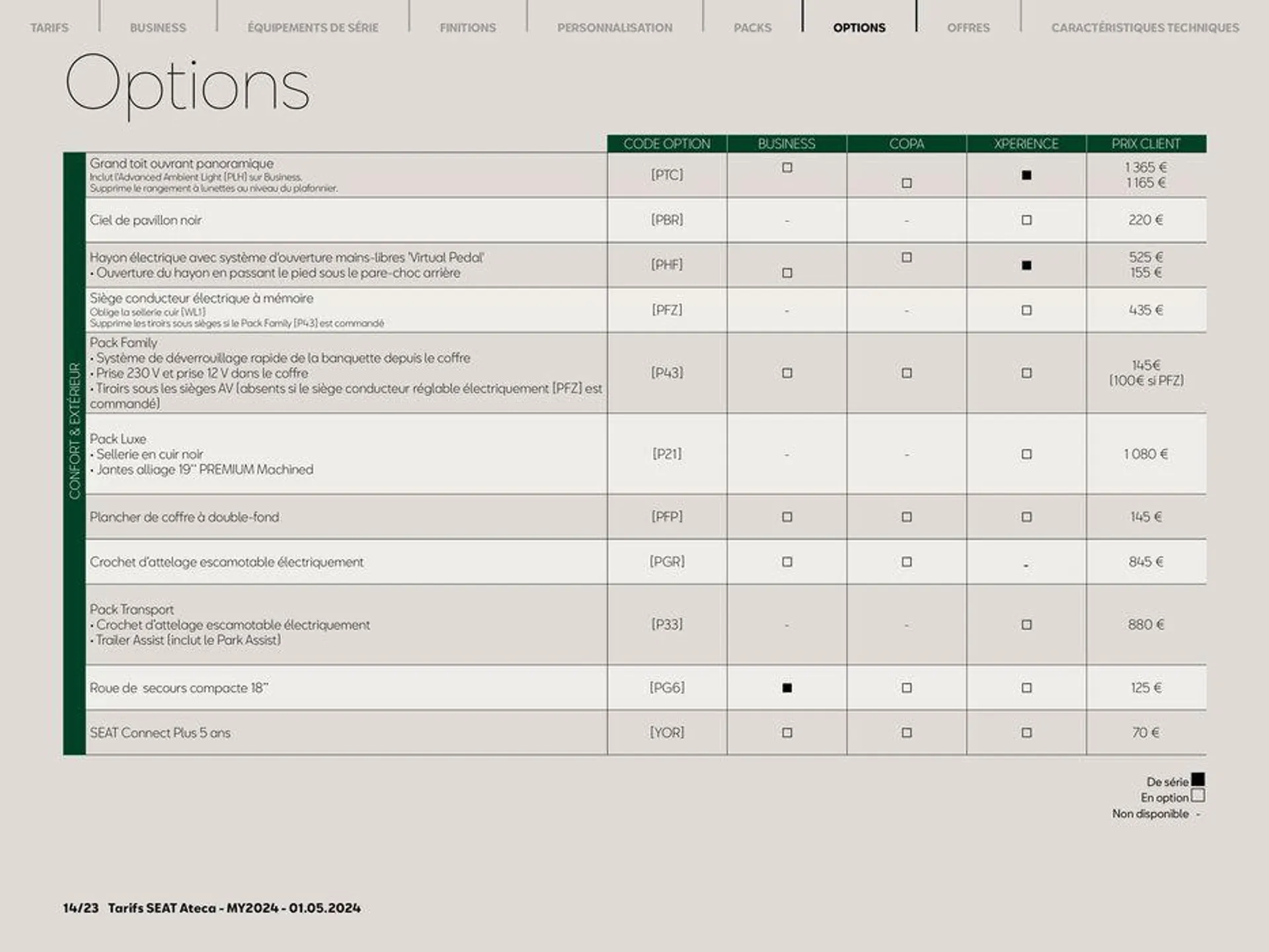Click Business checkbox for Pack Family [P43]

pos(787,373)
